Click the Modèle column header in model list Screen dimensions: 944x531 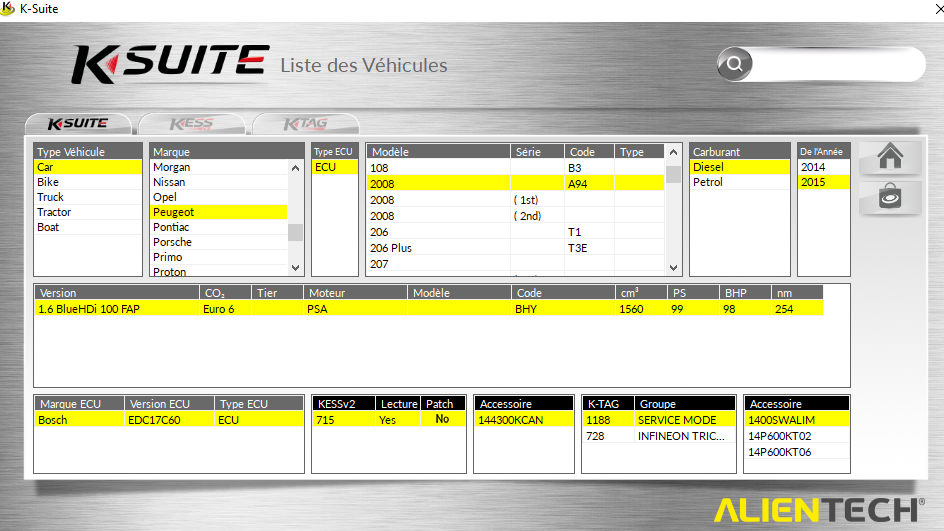pos(438,152)
